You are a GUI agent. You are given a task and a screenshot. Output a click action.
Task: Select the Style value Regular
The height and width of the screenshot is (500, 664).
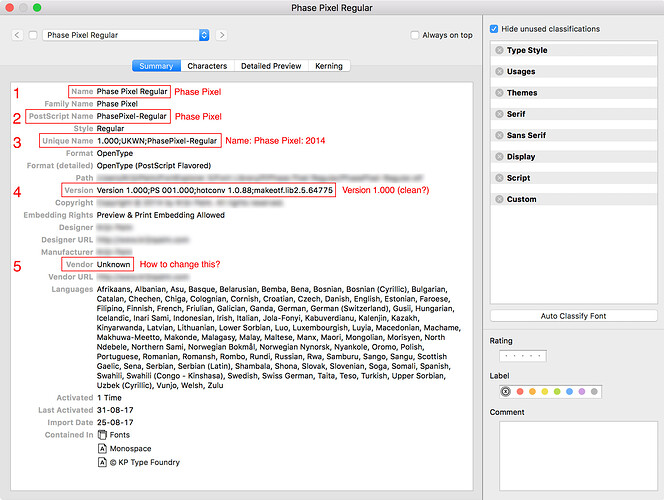(110, 128)
